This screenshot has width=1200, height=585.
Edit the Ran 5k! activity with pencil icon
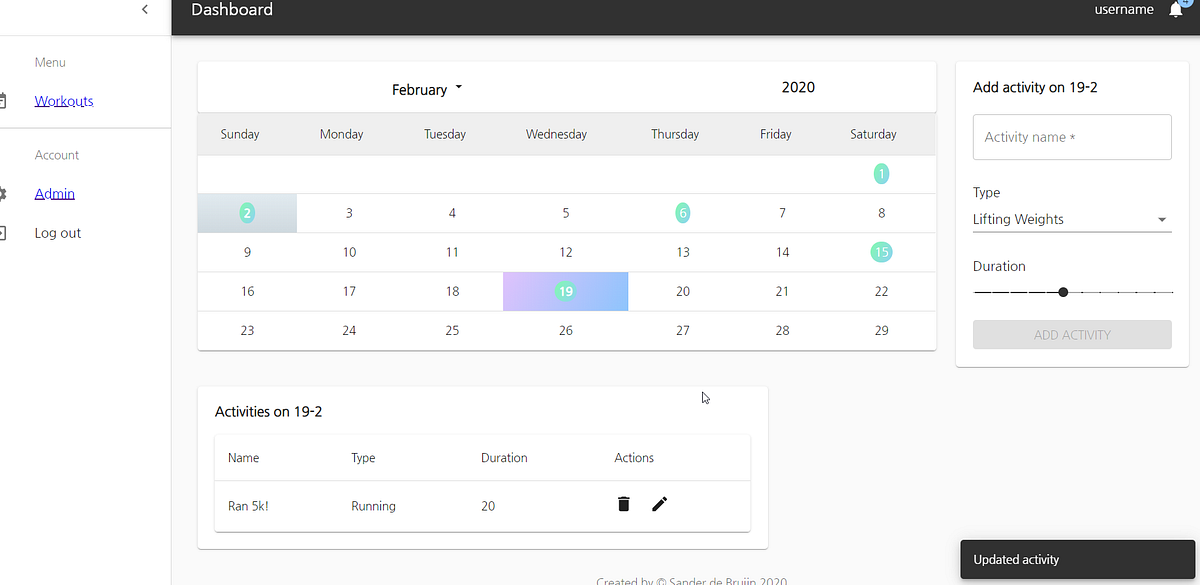[659, 504]
